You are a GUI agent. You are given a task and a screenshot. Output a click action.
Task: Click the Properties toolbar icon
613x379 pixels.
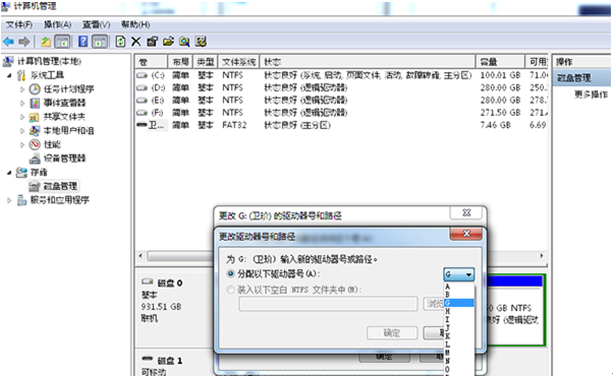[152, 41]
